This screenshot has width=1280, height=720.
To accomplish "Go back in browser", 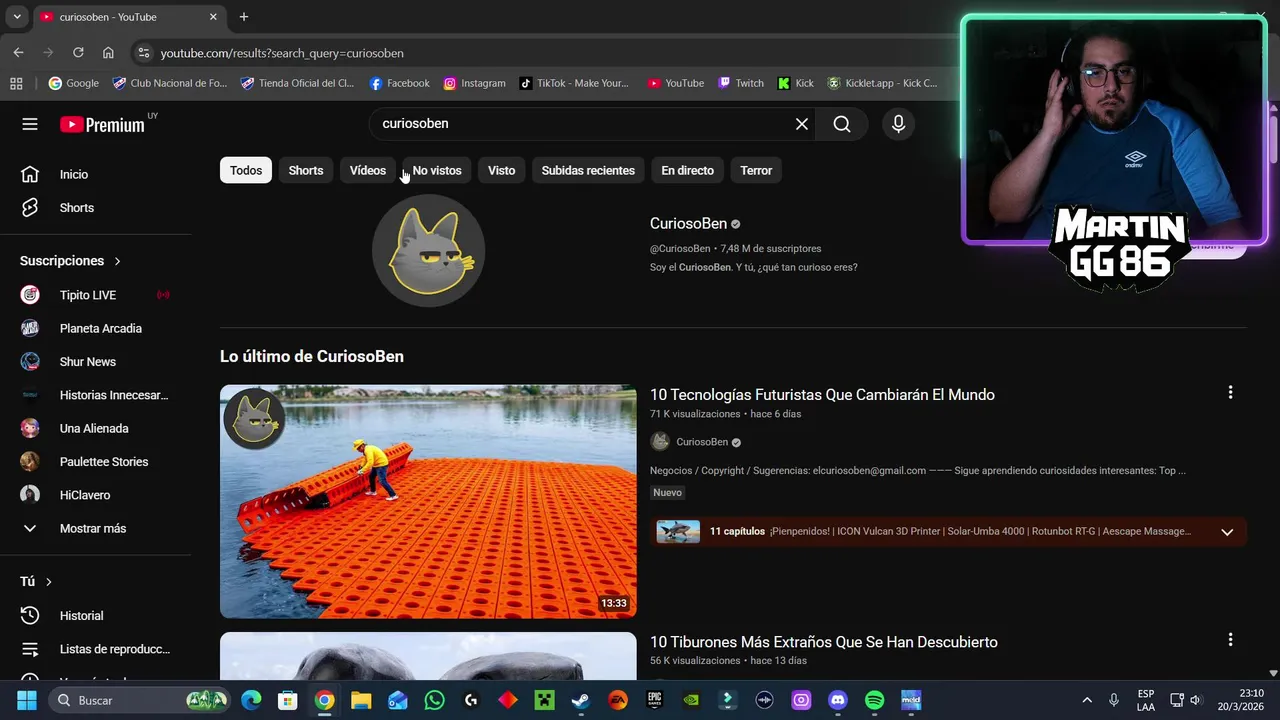I will [x=18, y=52].
